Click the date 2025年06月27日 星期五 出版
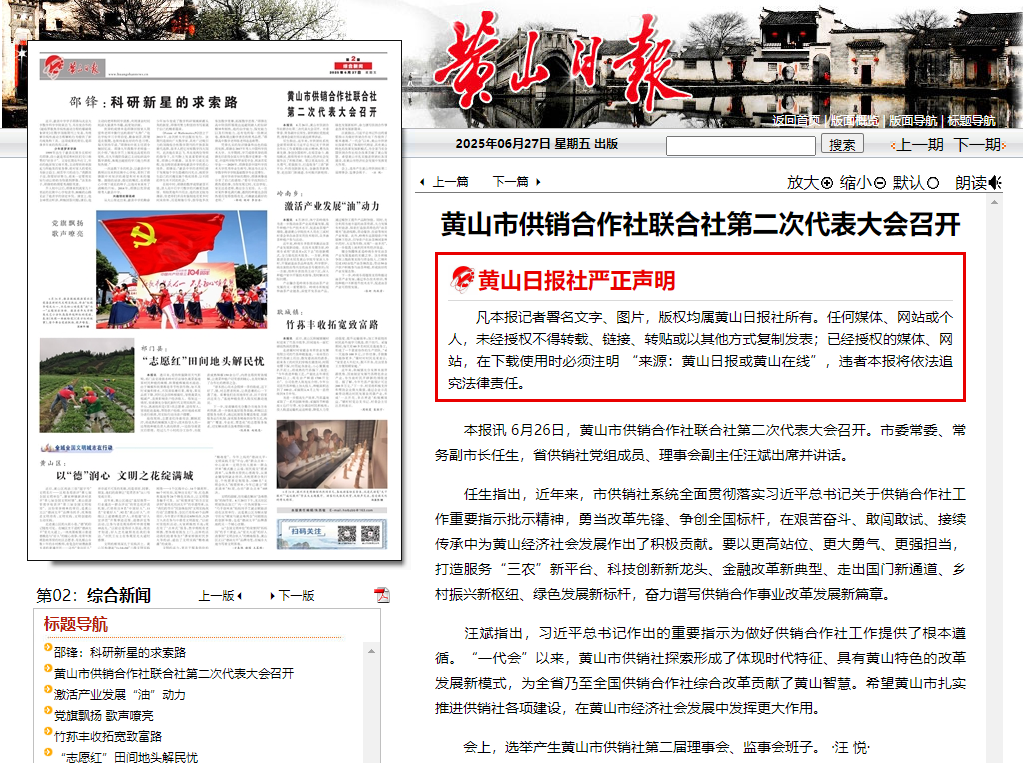 (x=536, y=144)
